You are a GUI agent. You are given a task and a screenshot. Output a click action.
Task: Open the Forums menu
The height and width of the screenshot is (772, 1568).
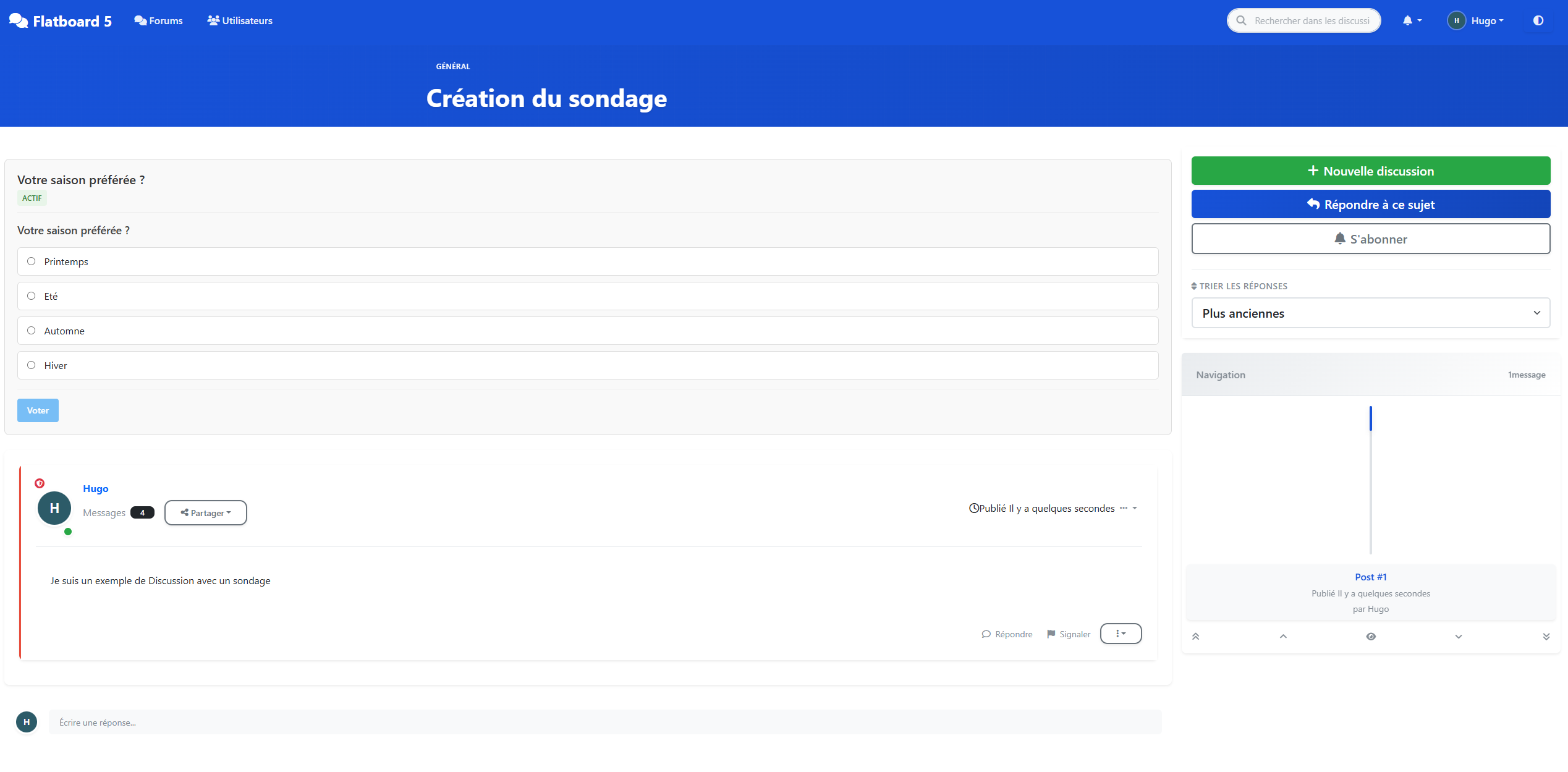159,20
